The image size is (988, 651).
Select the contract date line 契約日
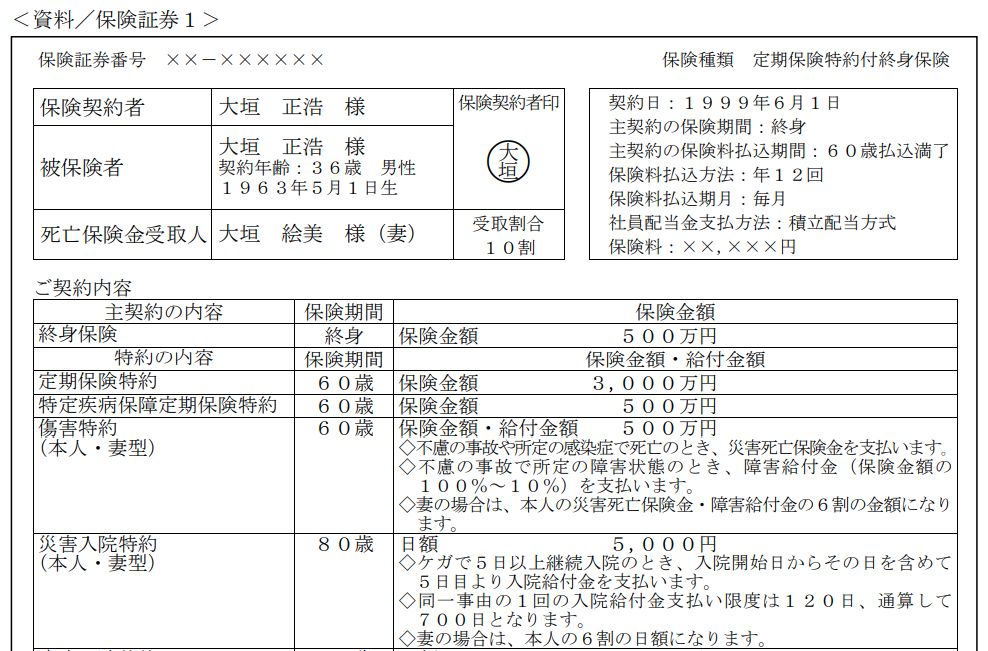724,103
